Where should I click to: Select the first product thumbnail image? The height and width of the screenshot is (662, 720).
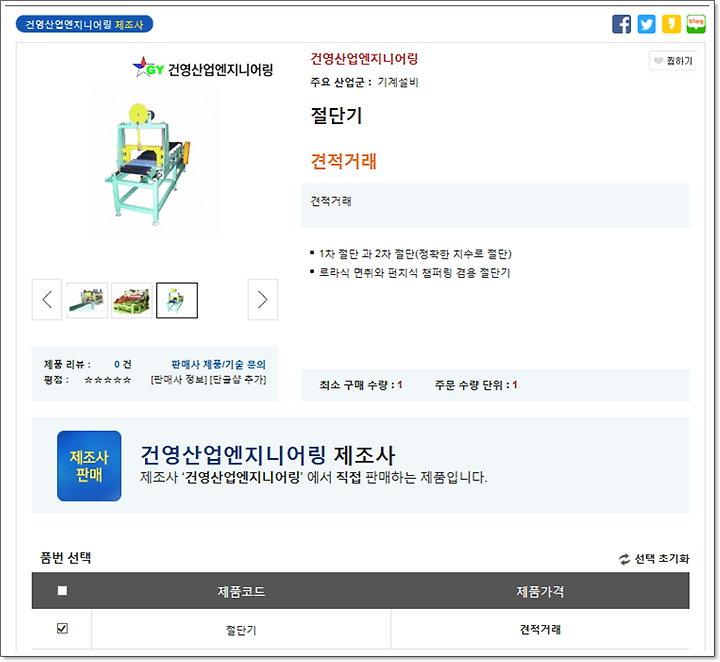pyautogui.click(x=87, y=300)
